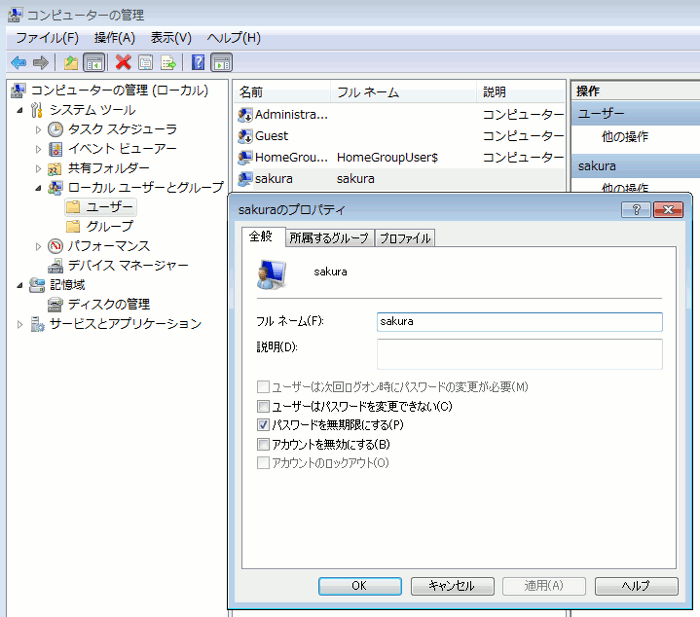Click the red X delete toolbar icon
This screenshot has height=617, width=700.
pos(123,62)
